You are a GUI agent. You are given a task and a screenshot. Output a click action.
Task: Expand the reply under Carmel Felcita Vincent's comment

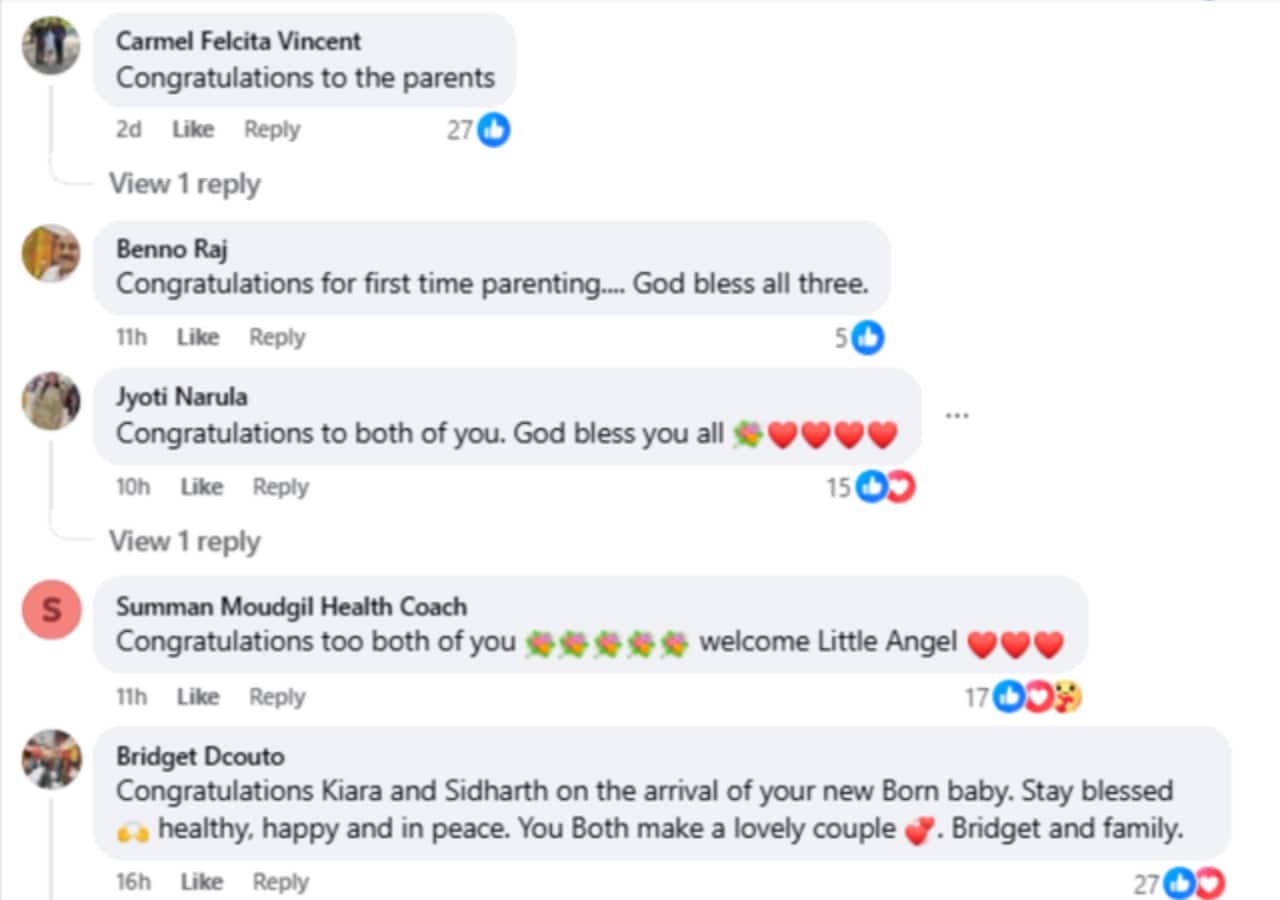(x=184, y=184)
